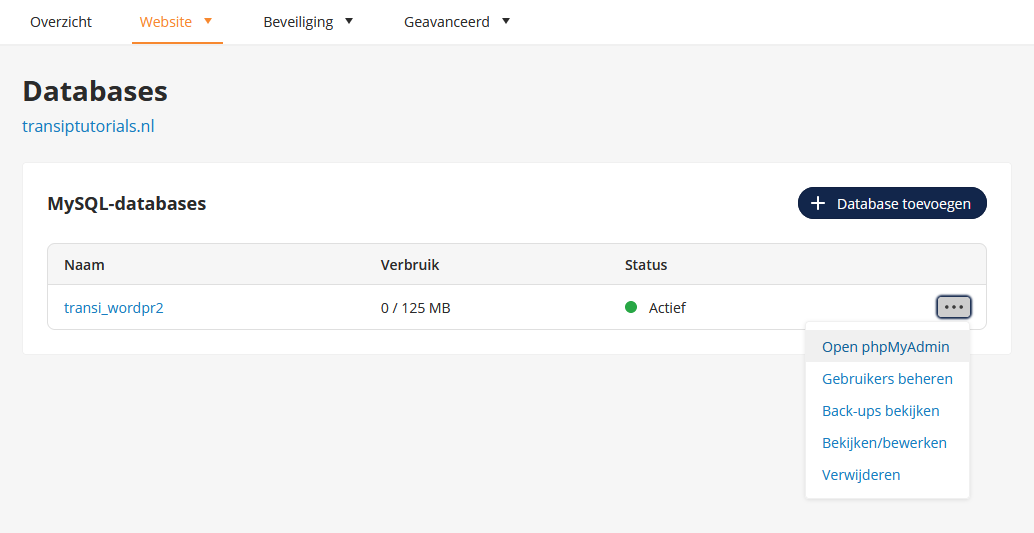Open the transi_wordpr2 database link

(x=113, y=307)
